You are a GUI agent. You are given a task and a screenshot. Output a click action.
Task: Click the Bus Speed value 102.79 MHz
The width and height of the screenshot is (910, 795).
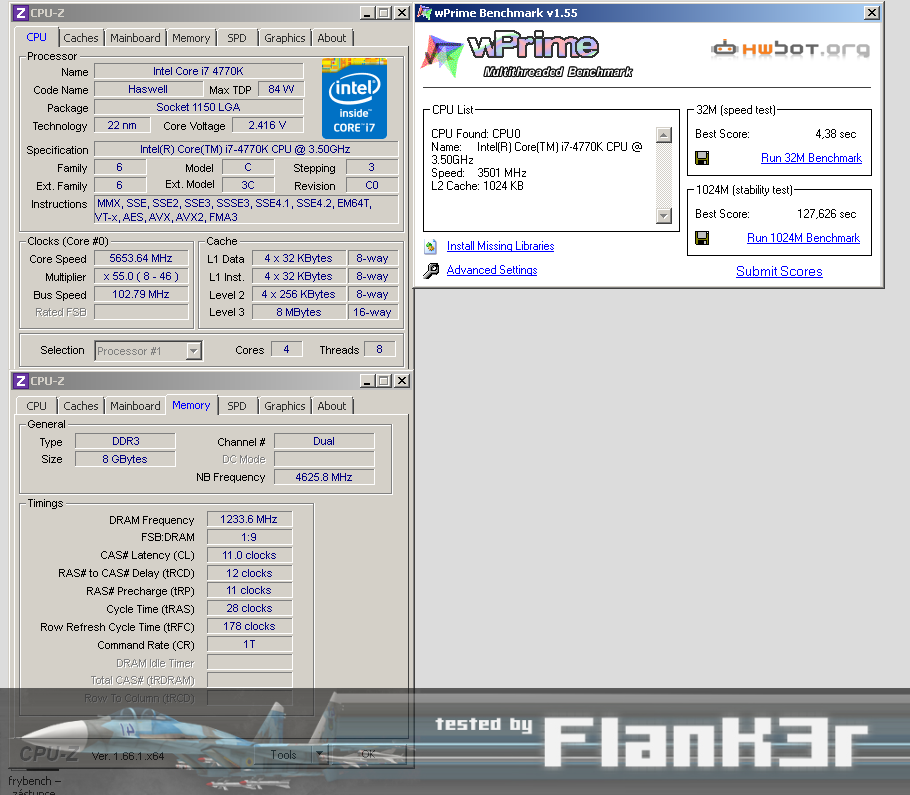[141, 294]
